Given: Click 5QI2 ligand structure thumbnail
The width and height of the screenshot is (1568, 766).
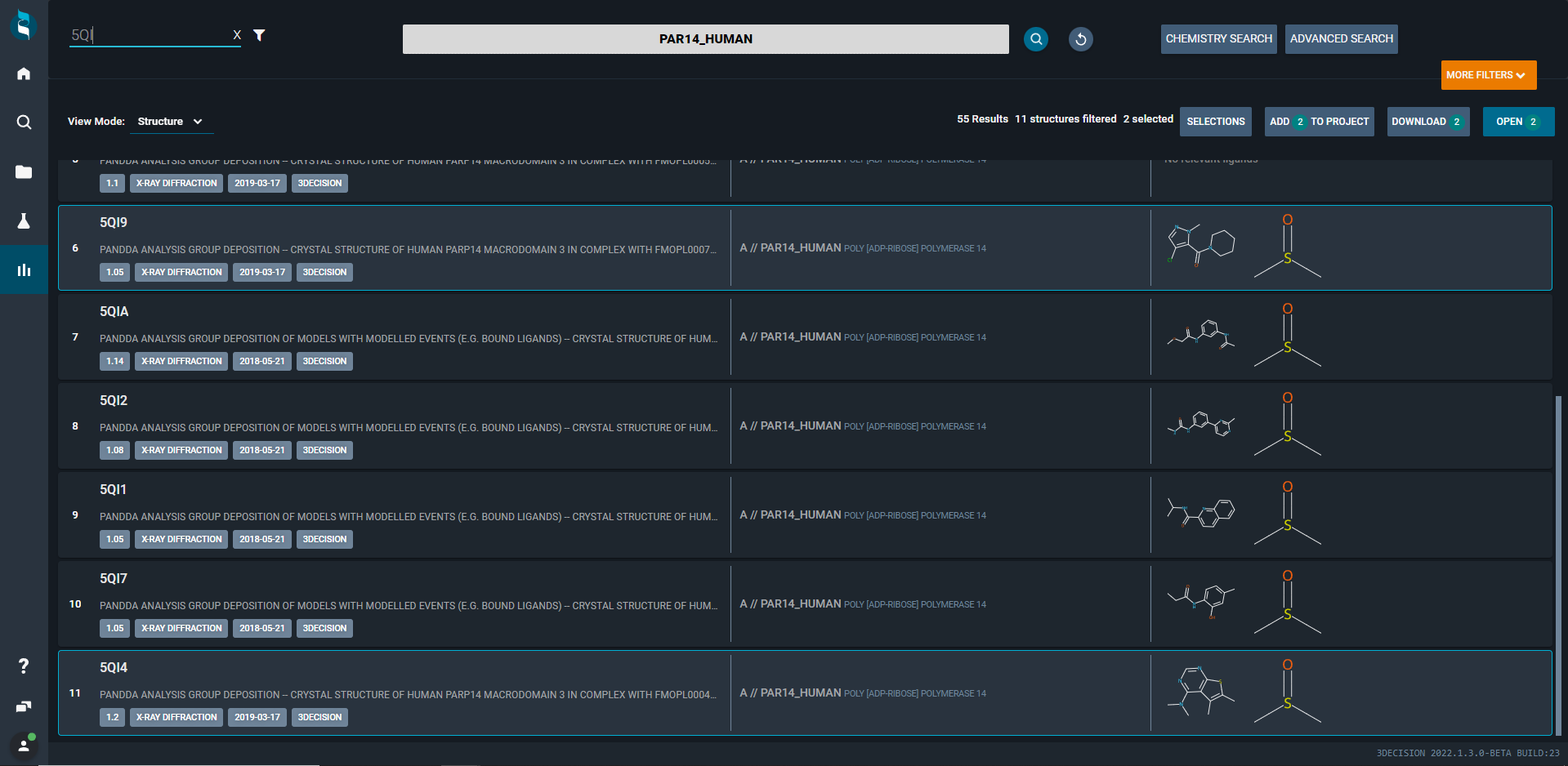Looking at the screenshot, I should point(1201,424).
